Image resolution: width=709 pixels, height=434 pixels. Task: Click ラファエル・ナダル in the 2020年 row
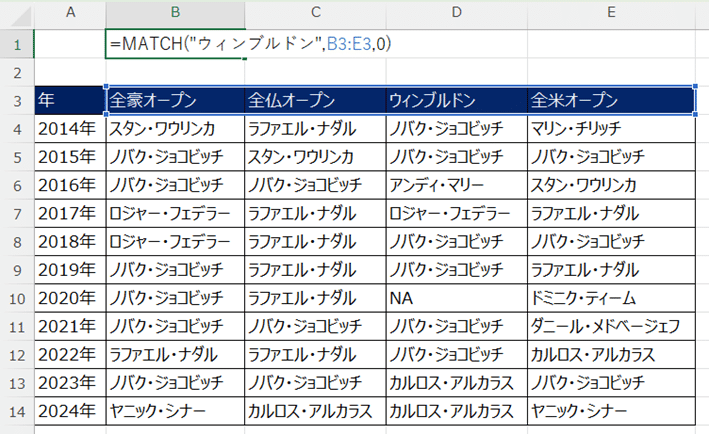click(x=316, y=298)
